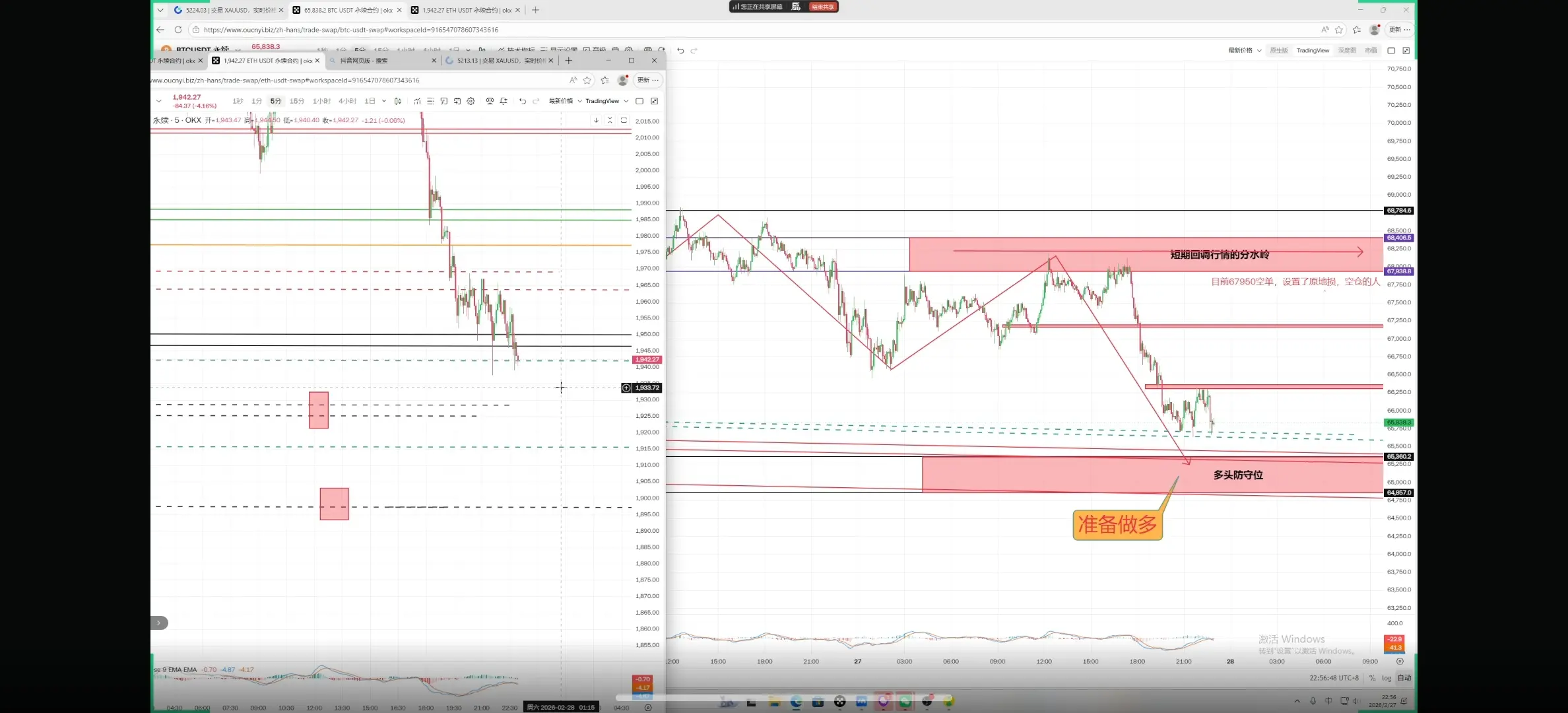Open chart settings gear in ETH window

471,101
